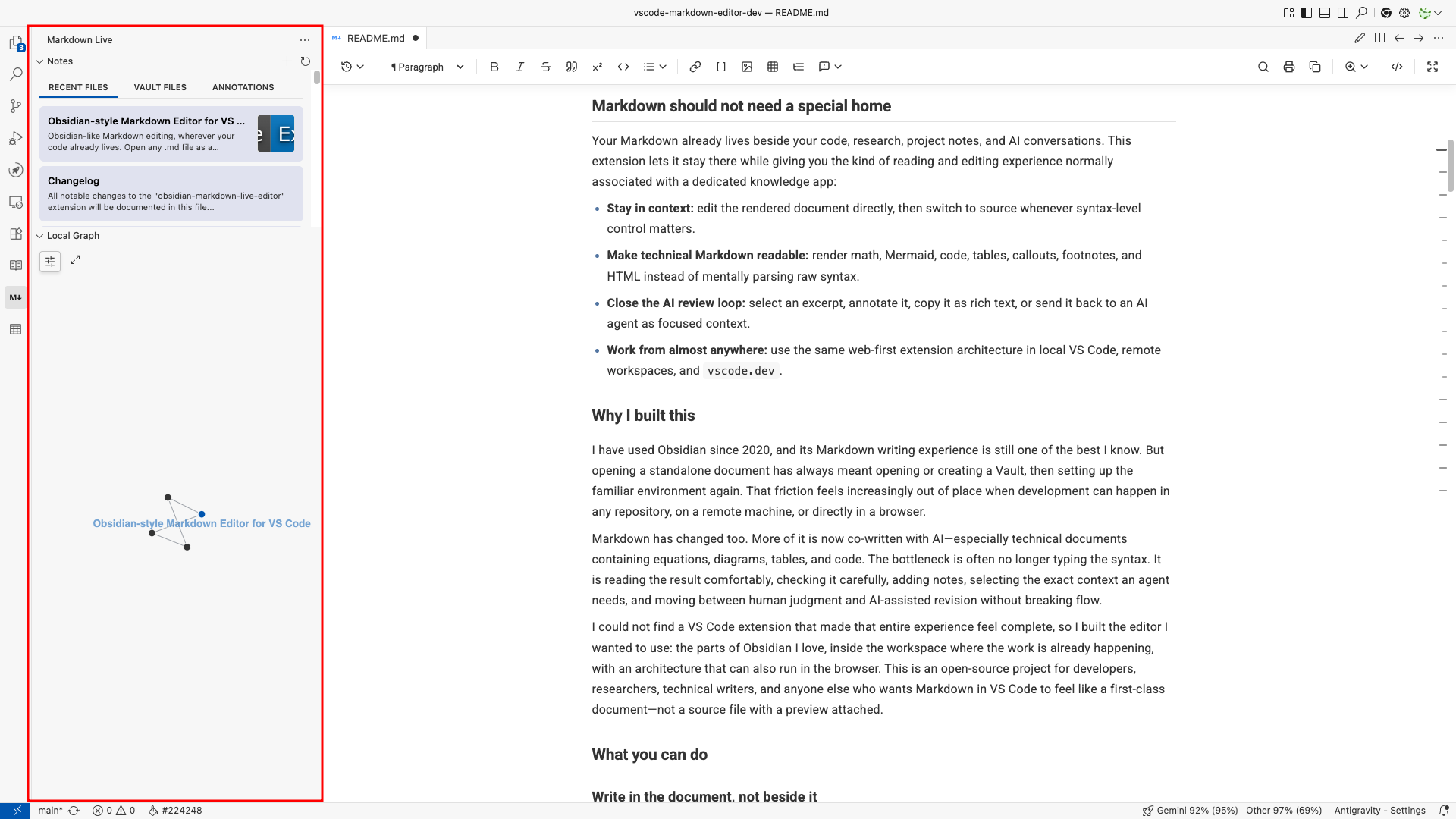Viewport: 1456px width, 819px height.
Task: Open the callout insert dropdown
Action: point(830,67)
